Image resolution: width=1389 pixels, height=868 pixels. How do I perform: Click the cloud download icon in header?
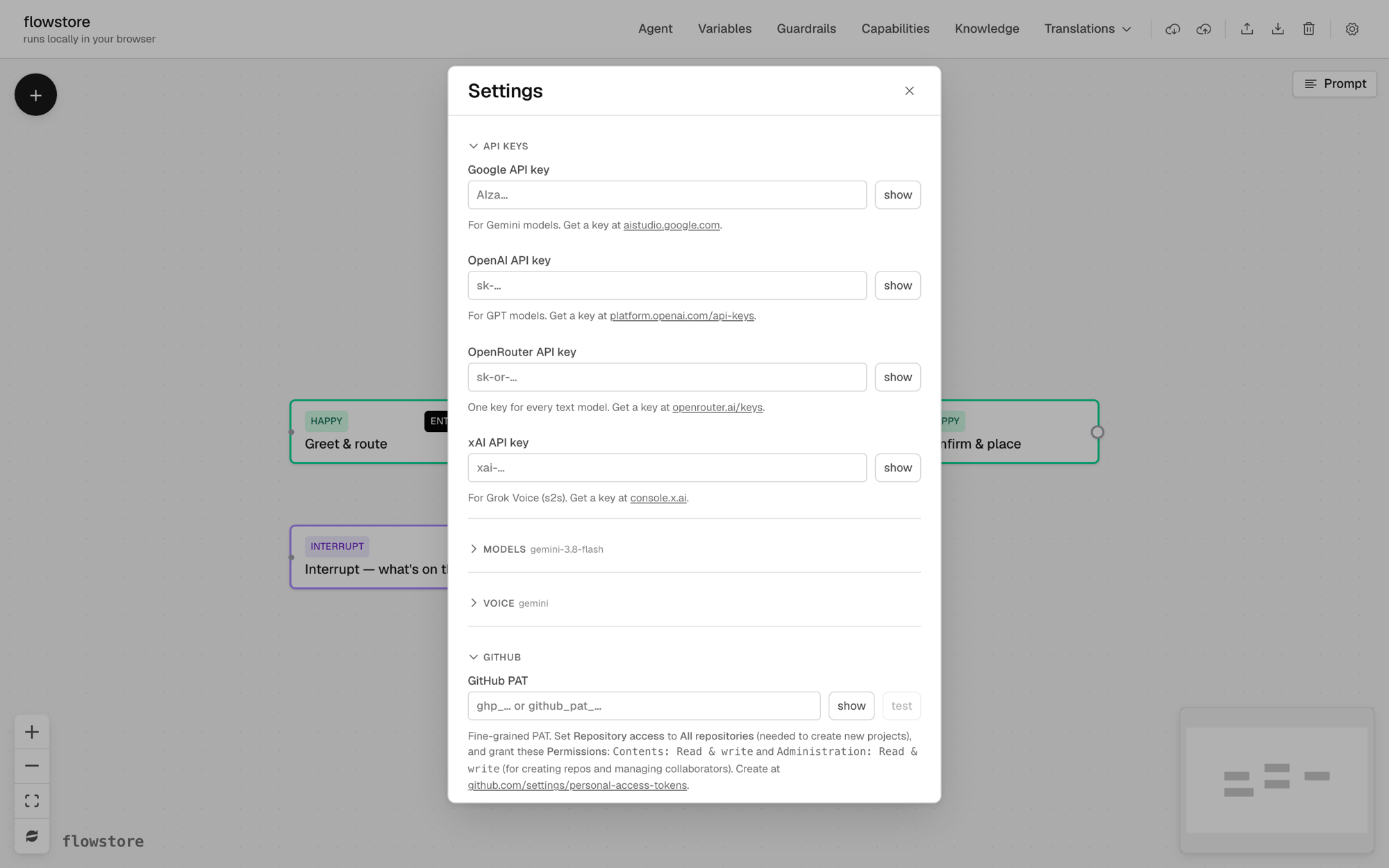1172,29
